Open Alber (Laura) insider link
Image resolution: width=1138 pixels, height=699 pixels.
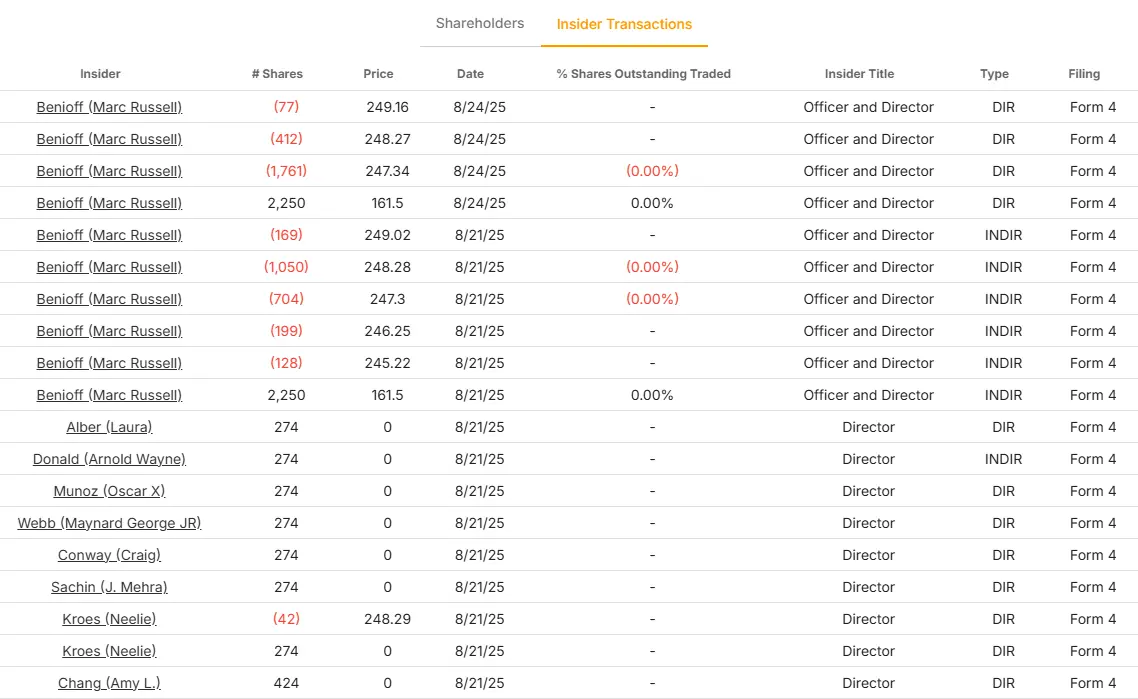pos(109,427)
